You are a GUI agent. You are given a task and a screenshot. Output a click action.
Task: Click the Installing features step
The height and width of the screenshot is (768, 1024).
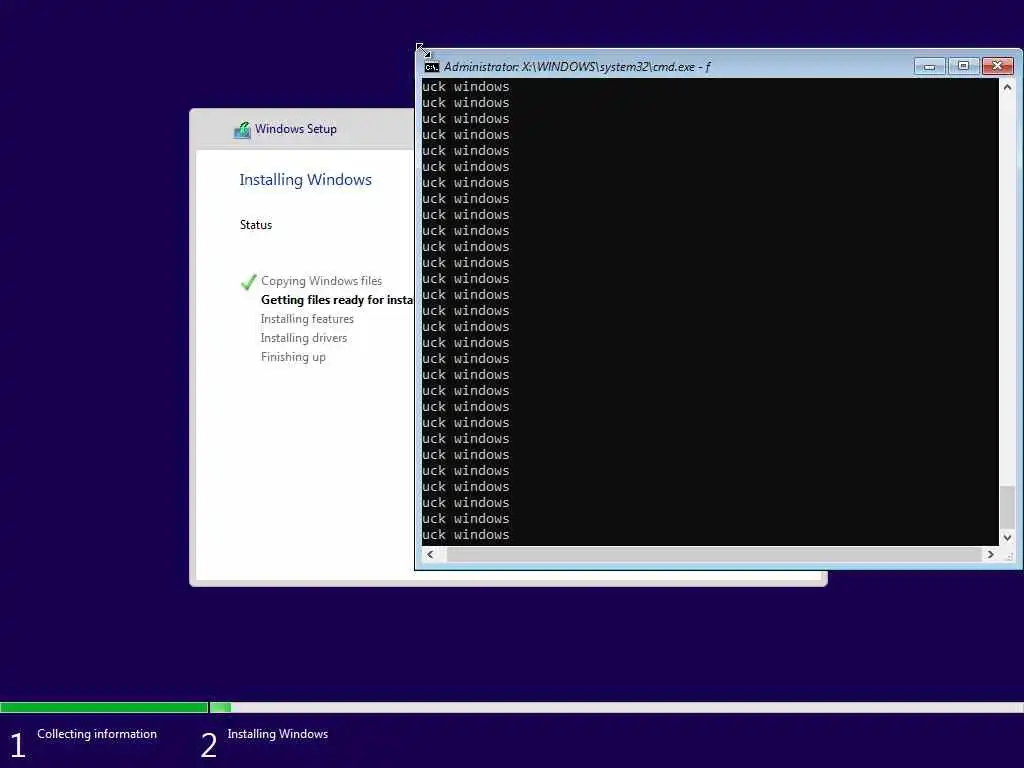pyautogui.click(x=307, y=319)
